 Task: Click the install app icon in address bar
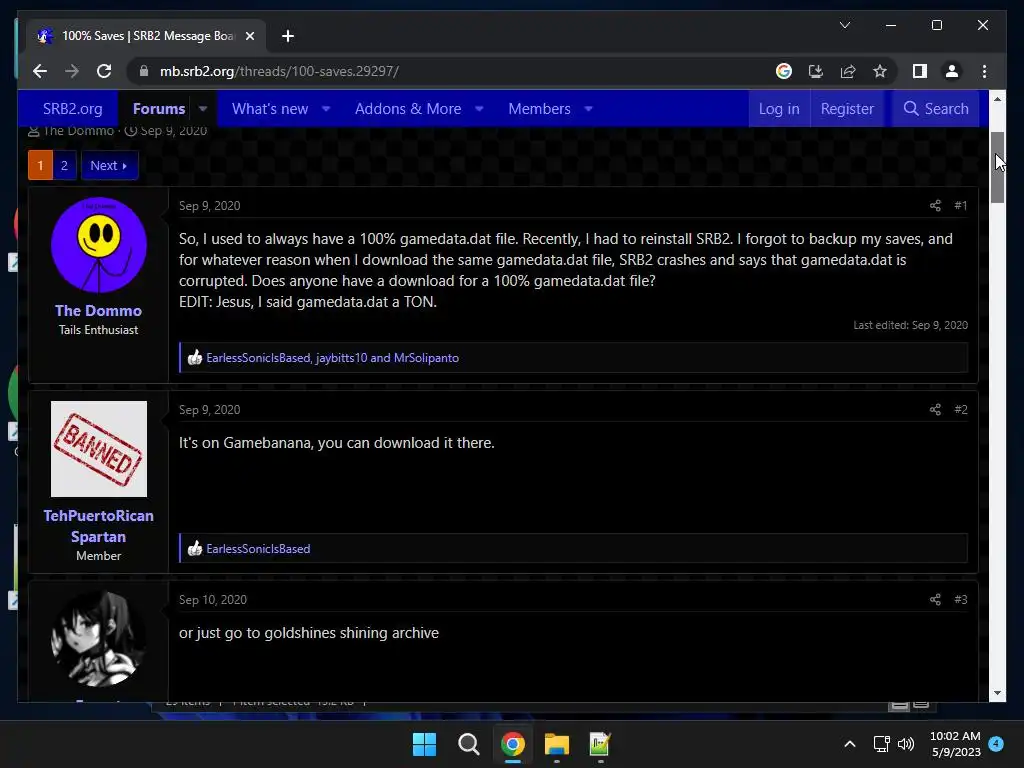(816, 71)
